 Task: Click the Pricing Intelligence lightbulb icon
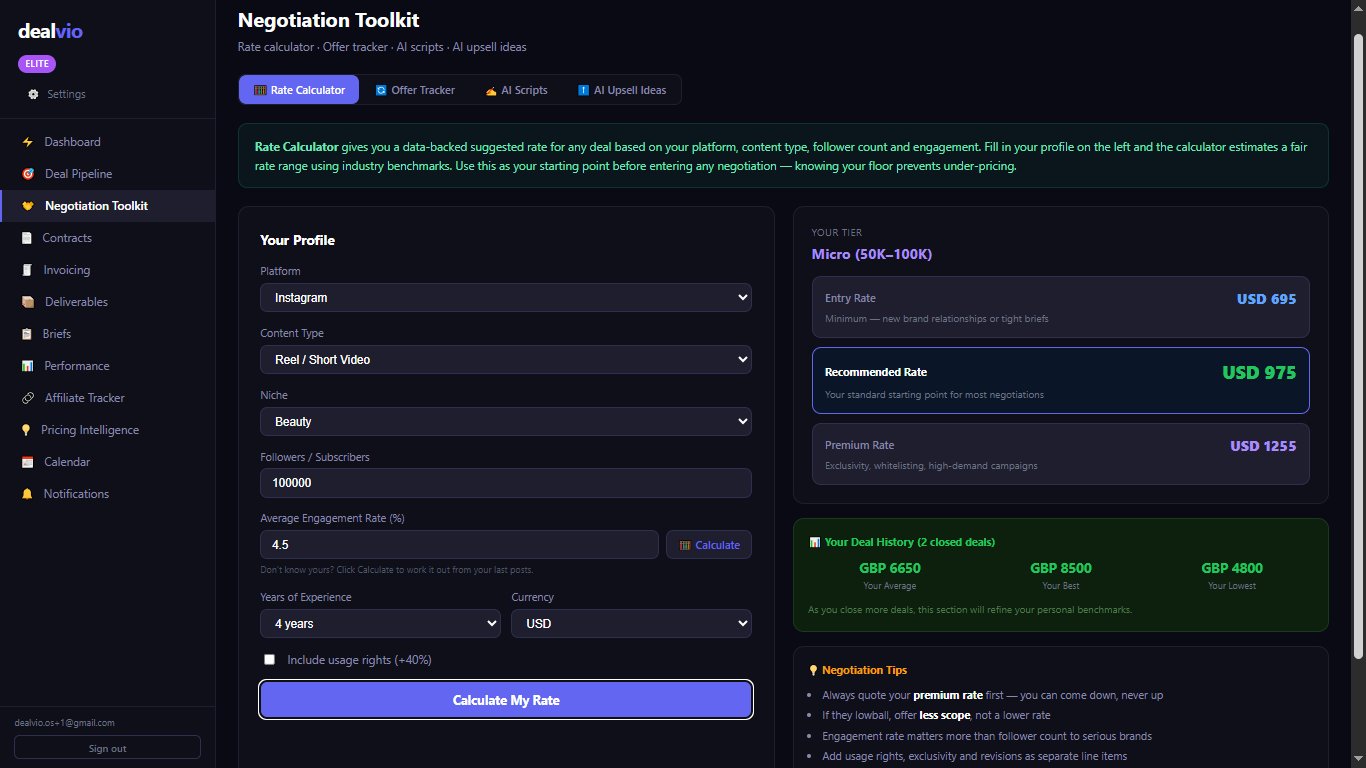click(27, 430)
